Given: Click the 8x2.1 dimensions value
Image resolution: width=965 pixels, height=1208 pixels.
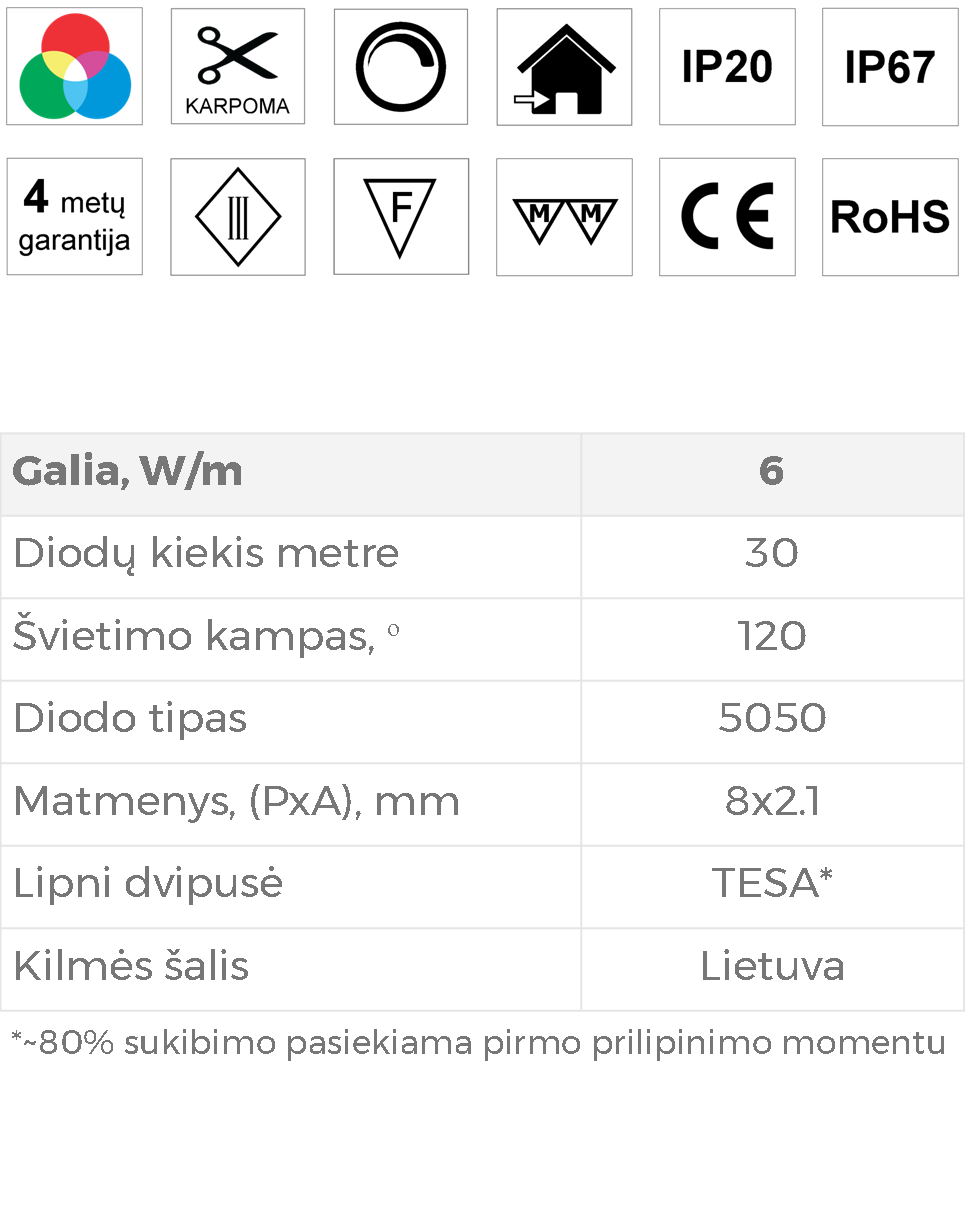Looking at the screenshot, I should [x=772, y=801].
